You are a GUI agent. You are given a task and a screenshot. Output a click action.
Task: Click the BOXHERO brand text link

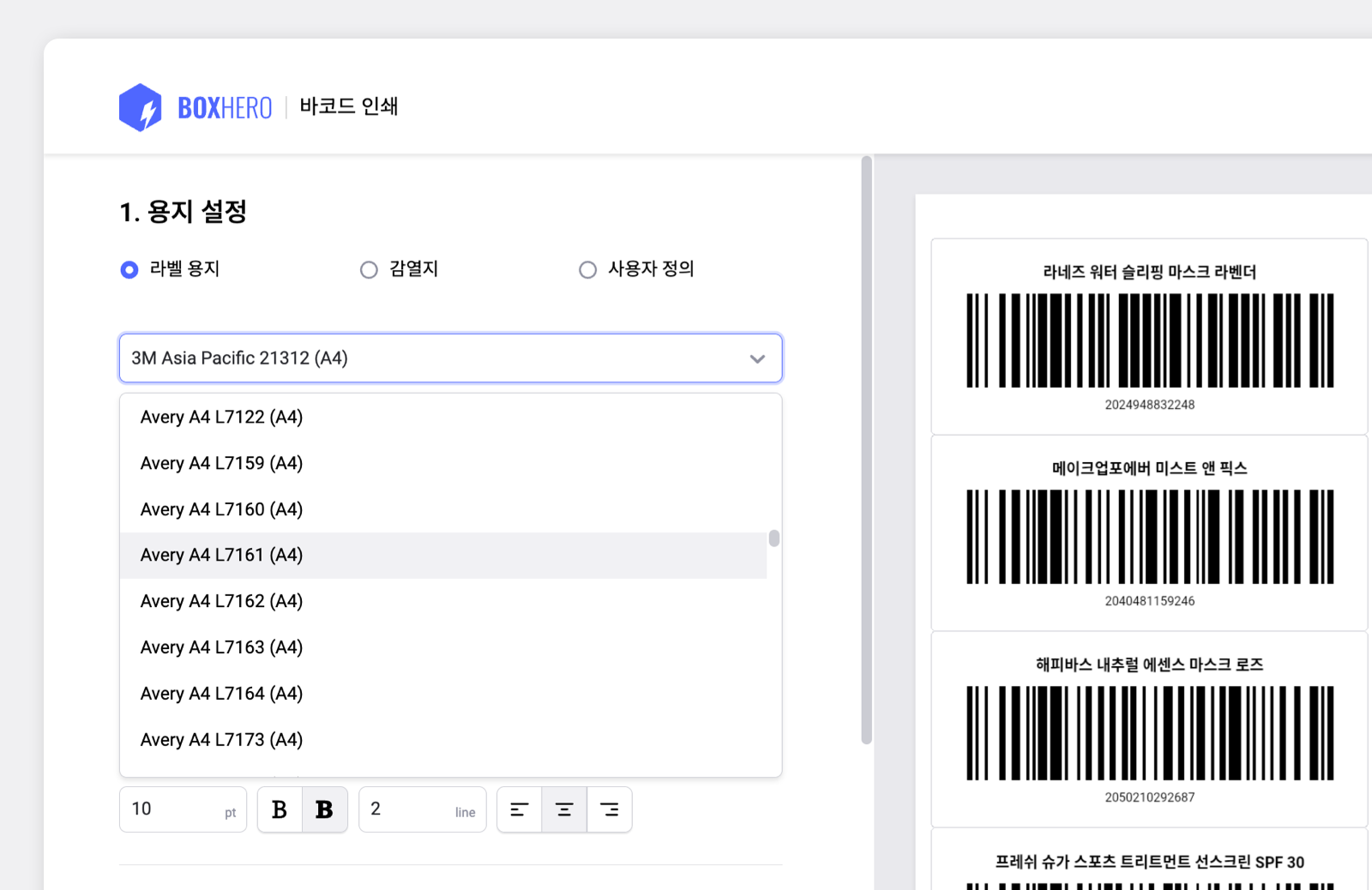225,108
